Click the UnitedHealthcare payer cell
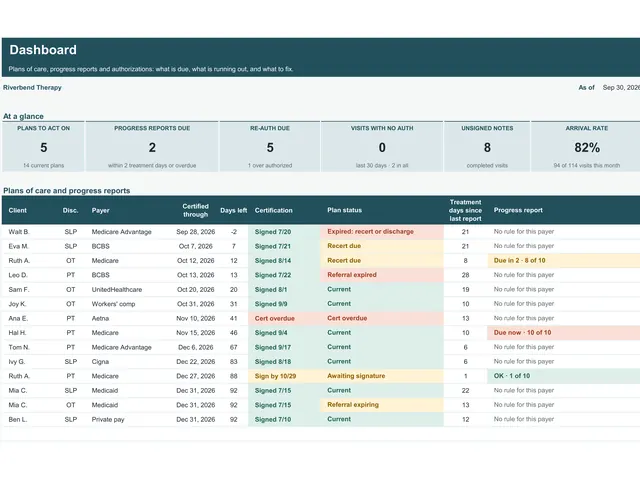 click(117, 289)
